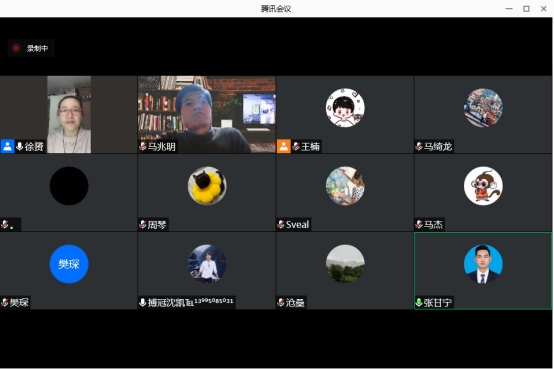554x369 pixels.
Task: Select 马兆明's video tile
Action: [207, 115]
